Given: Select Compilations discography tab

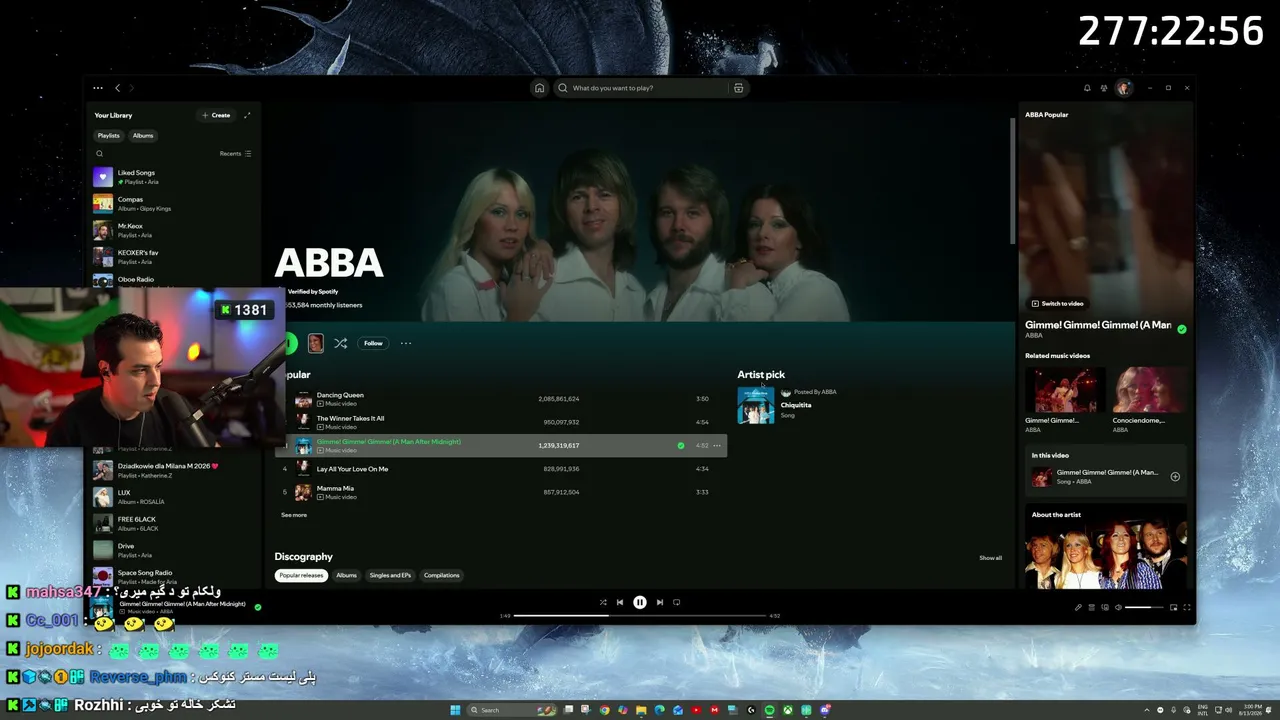Looking at the screenshot, I should (442, 575).
